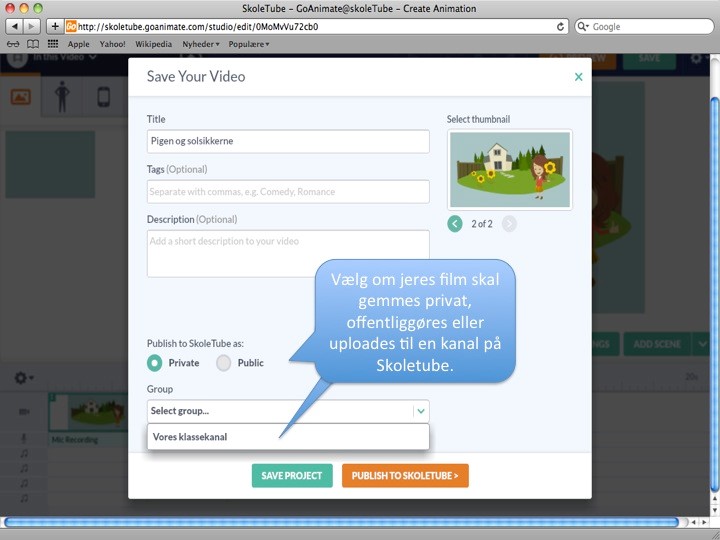Click the studio settings gear icon

[697, 58]
